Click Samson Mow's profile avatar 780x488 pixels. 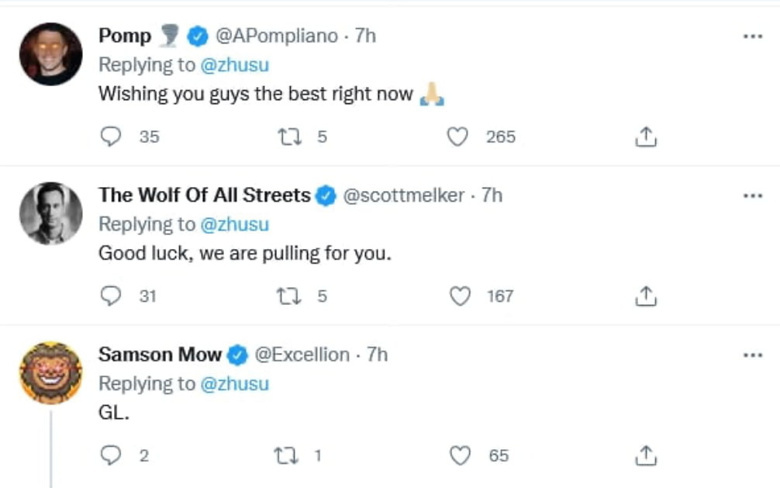(x=51, y=373)
